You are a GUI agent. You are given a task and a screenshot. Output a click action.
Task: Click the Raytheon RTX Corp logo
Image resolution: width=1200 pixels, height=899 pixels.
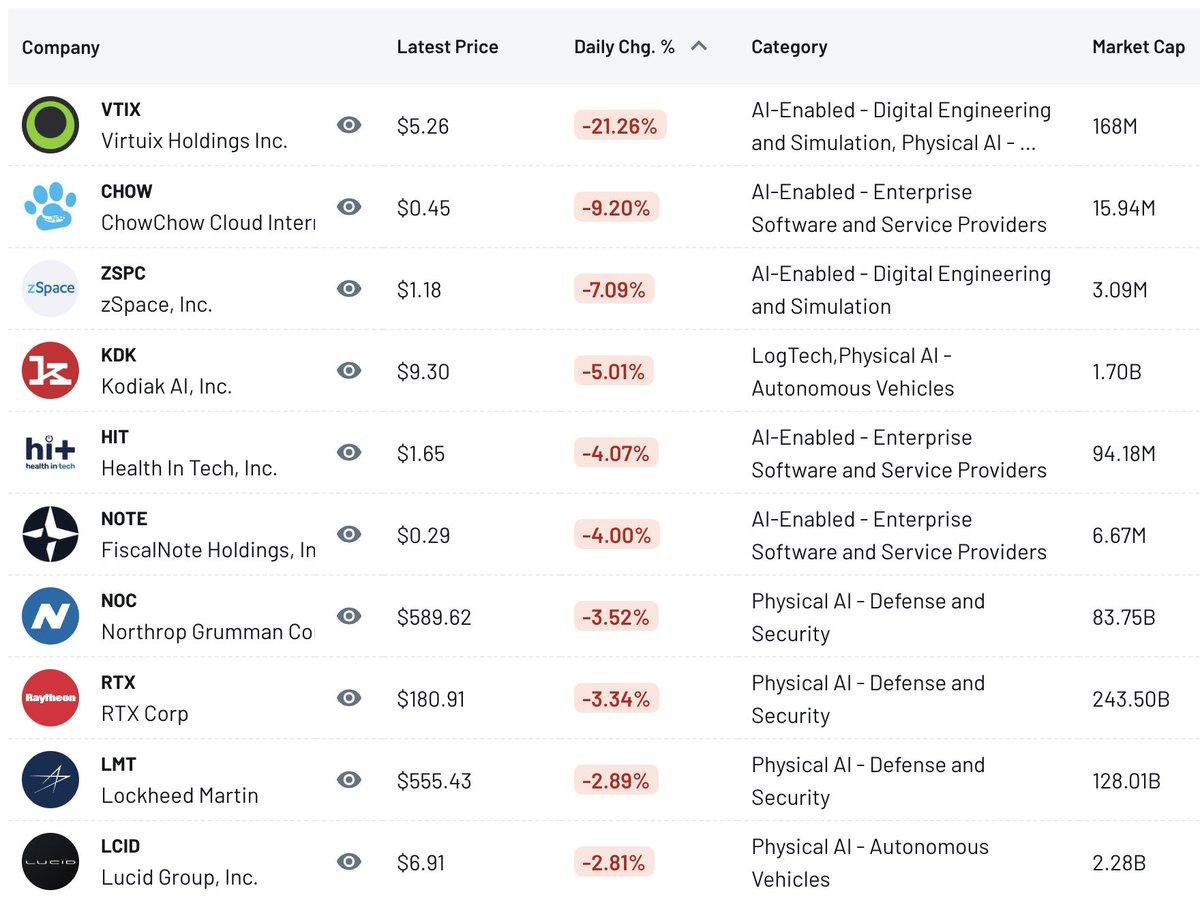pos(50,698)
